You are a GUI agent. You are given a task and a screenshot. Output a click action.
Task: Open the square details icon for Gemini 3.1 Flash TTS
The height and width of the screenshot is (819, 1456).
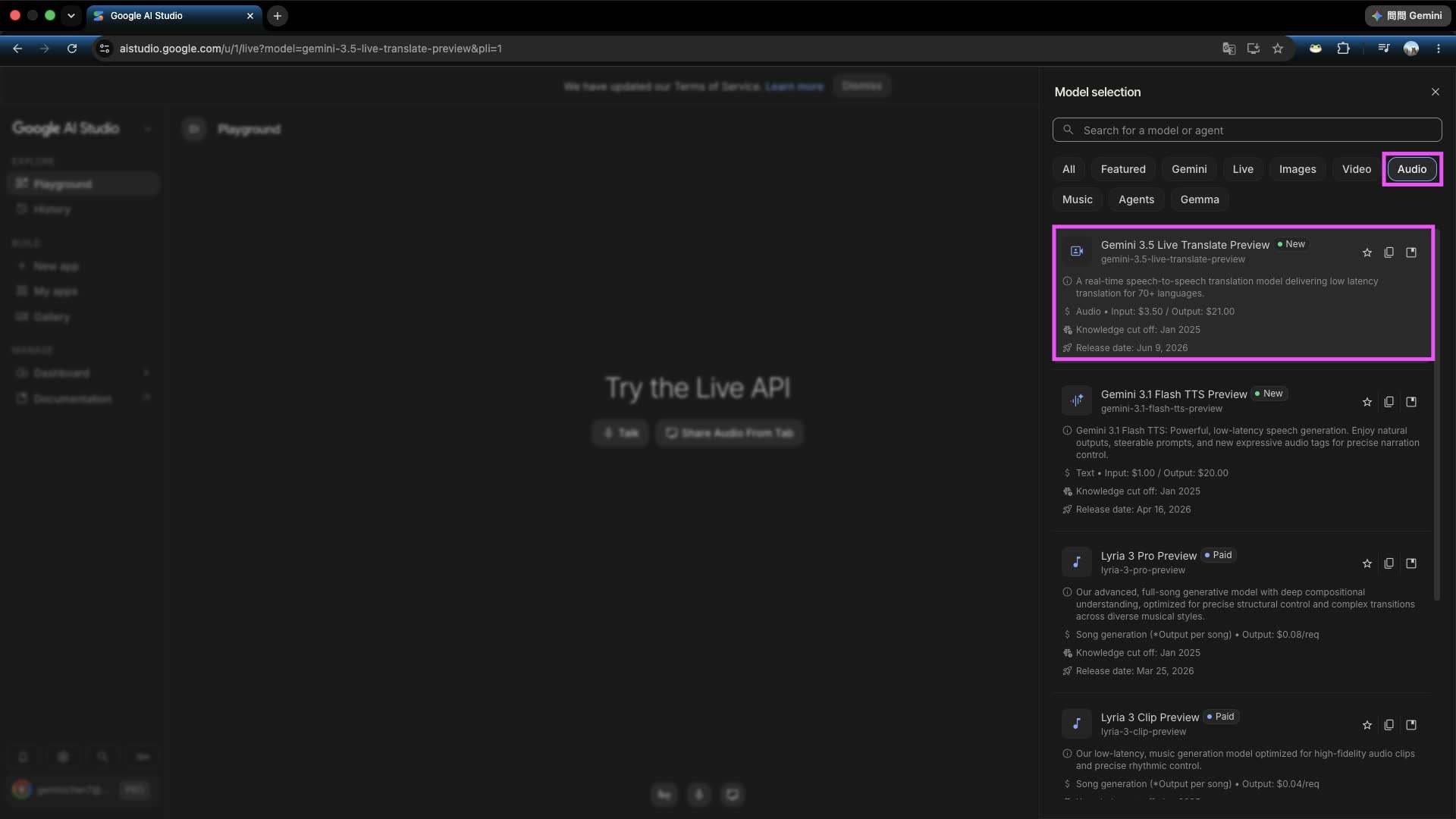click(1411, 402)
